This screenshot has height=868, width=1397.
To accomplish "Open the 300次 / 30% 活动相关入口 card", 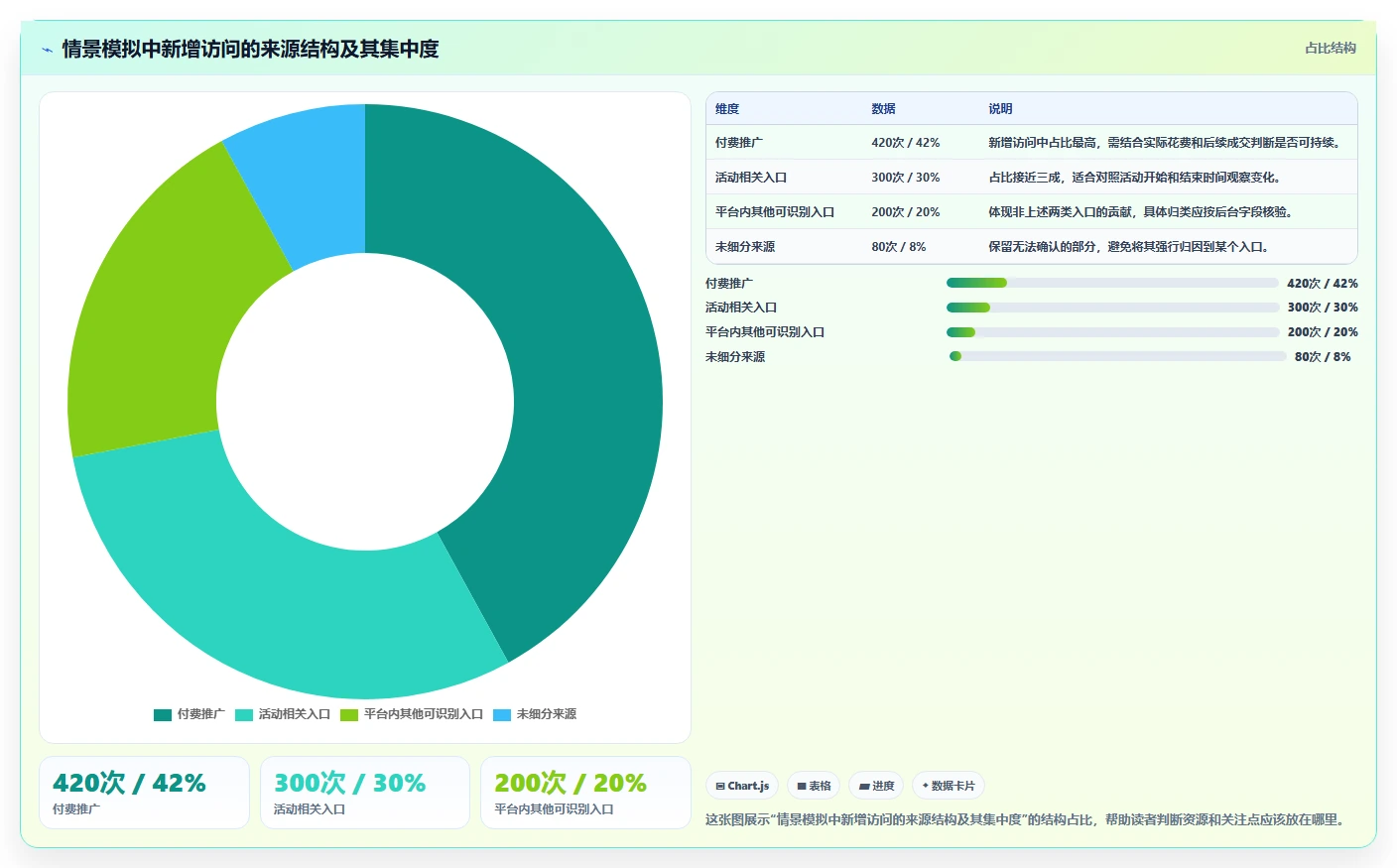I will [x=365, y=793].
